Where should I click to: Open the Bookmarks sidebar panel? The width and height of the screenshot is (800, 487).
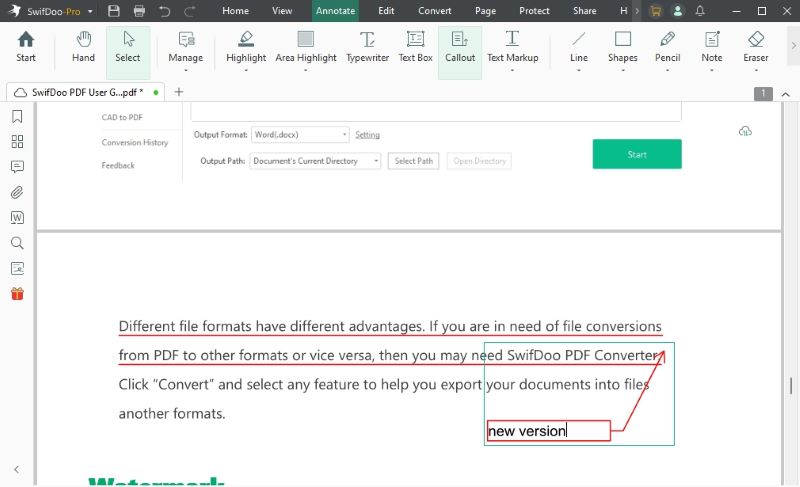tap(17, 117)
